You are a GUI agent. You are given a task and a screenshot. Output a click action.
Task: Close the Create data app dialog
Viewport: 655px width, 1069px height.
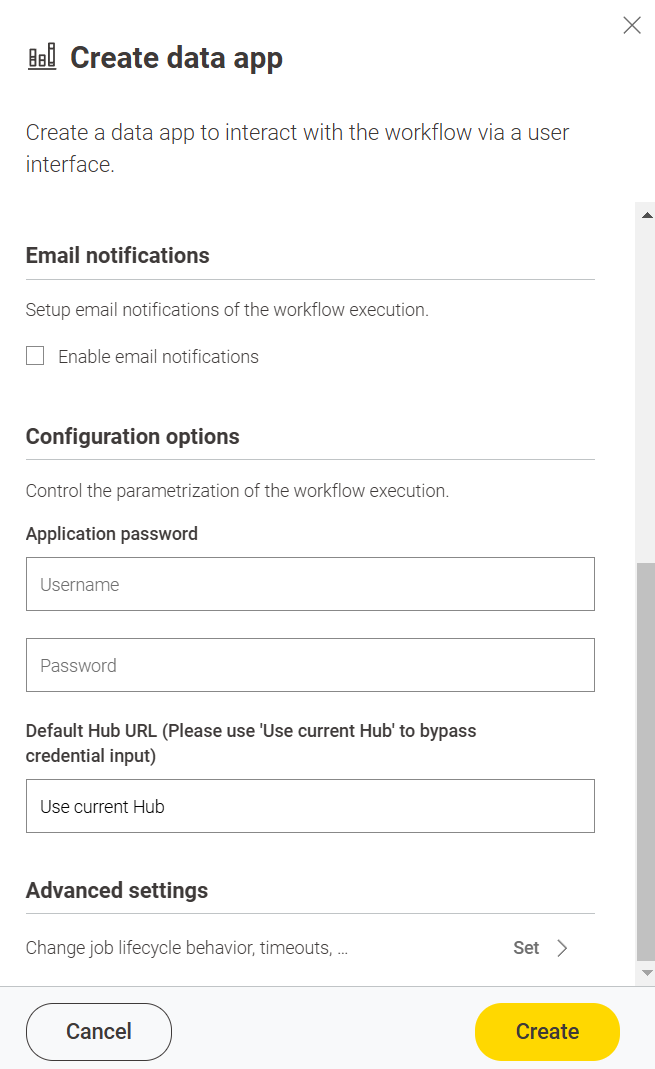[x=632, y=26]
